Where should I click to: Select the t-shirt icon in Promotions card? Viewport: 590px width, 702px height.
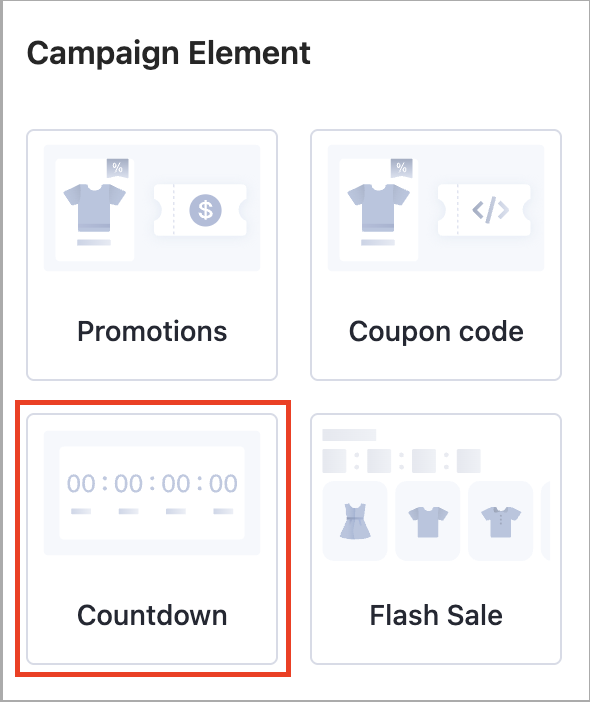(x=94, y=207)
